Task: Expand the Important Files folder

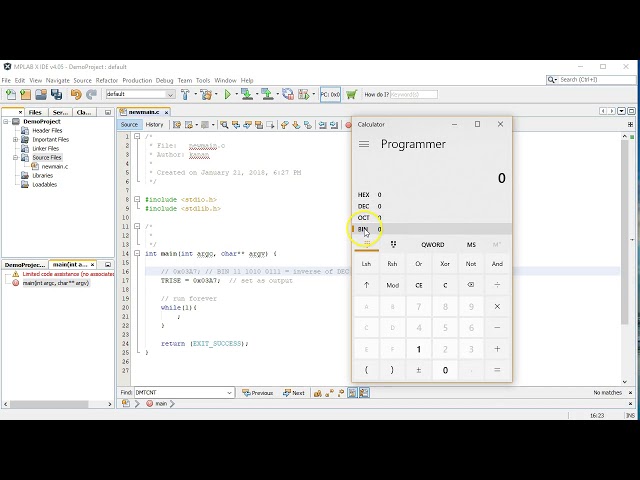Action: 16,140
